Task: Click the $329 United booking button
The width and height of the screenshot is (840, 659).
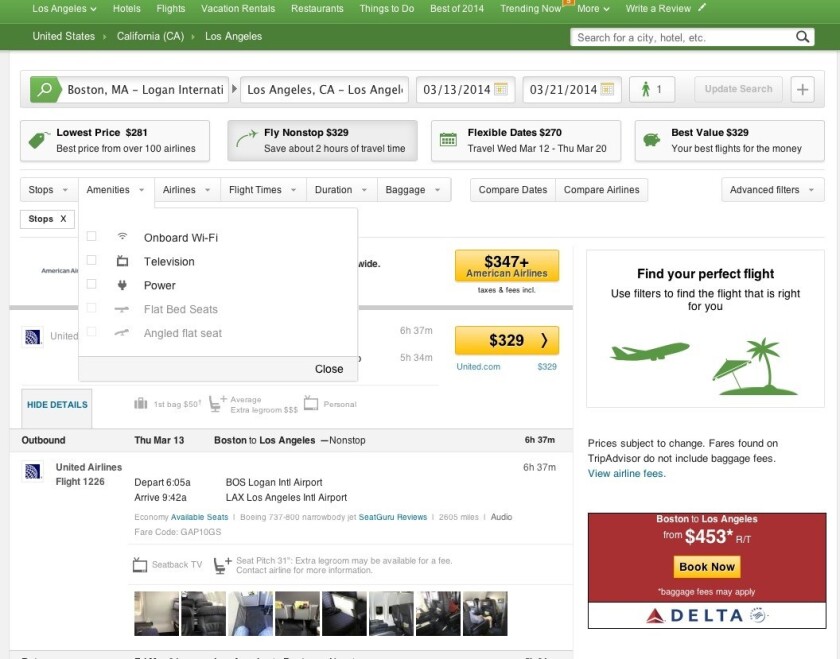Action: point(507,340)
